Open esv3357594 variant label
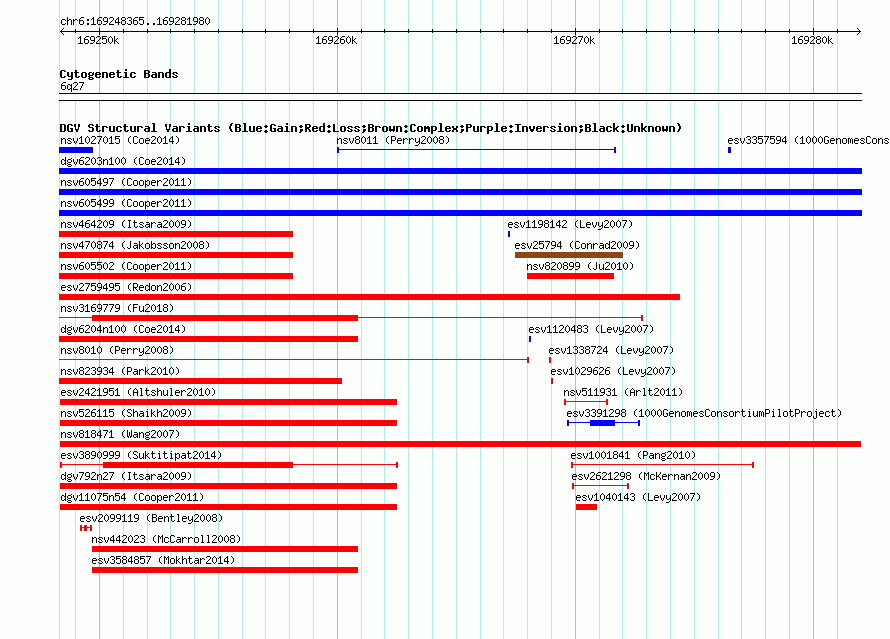Image resolution: width=890 pixels, height=639 pixels. [808, 140]
